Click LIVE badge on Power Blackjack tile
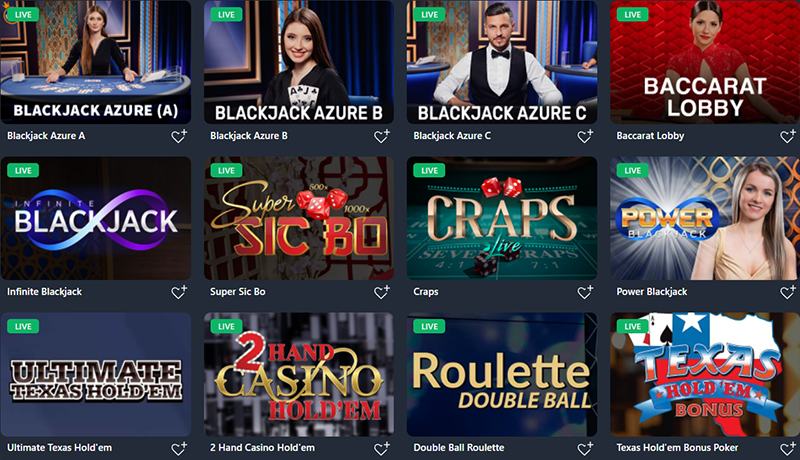The image size is (800, 460). point(632,170)
